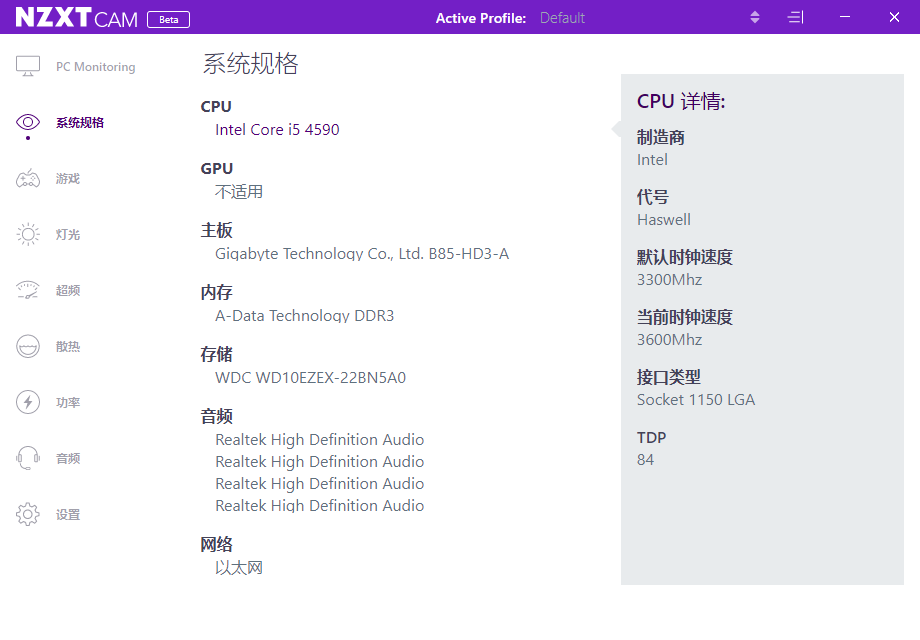This screenshot has height=640, width=920.
Task: Select the 系统规格 menu label
Action: coord(80,123)
